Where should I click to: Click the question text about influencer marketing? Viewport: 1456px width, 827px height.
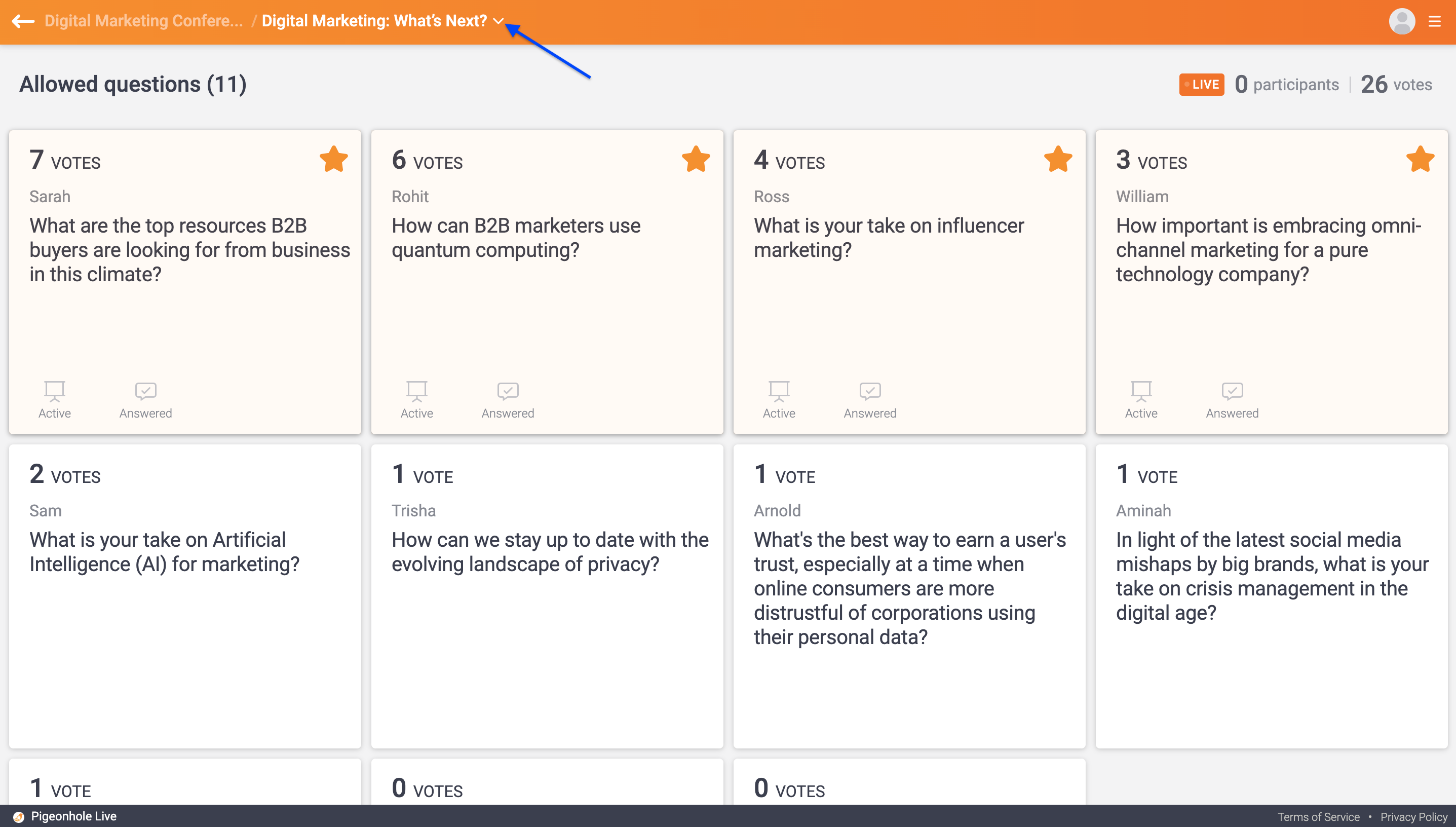click(889, 238)
